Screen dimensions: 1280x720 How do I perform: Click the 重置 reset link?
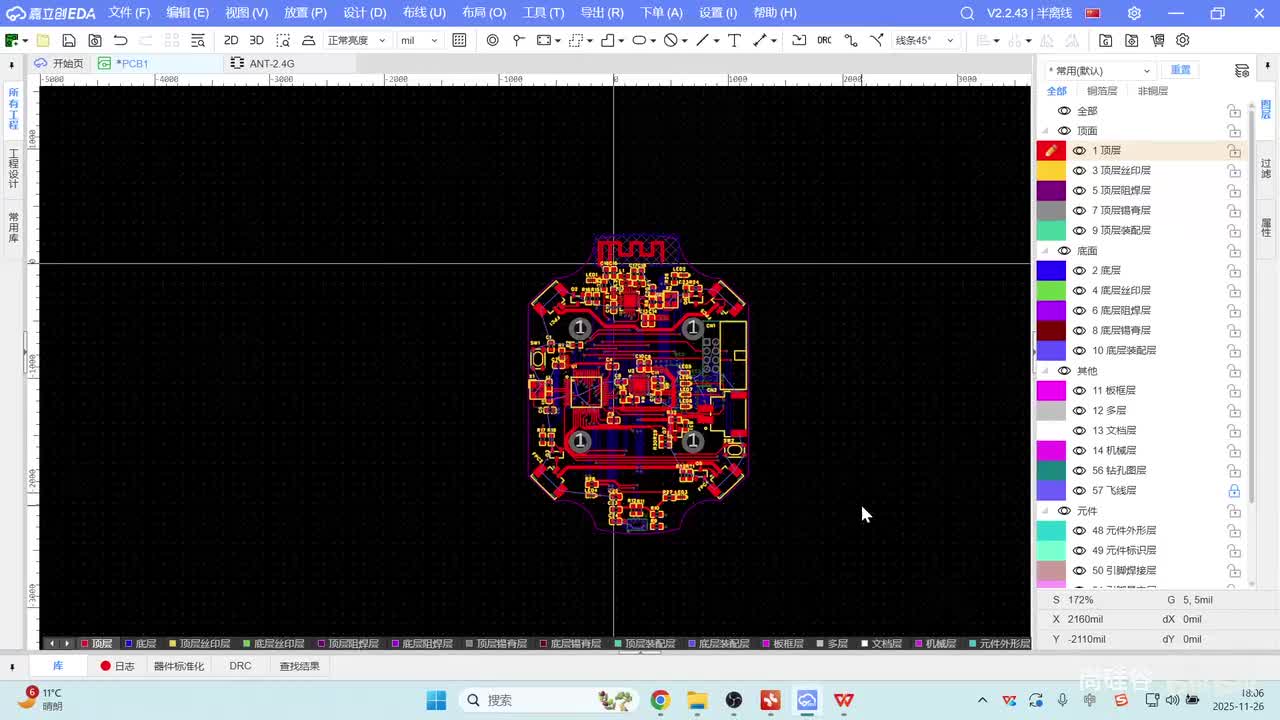pyautogui.click(x=1181, y=70)
